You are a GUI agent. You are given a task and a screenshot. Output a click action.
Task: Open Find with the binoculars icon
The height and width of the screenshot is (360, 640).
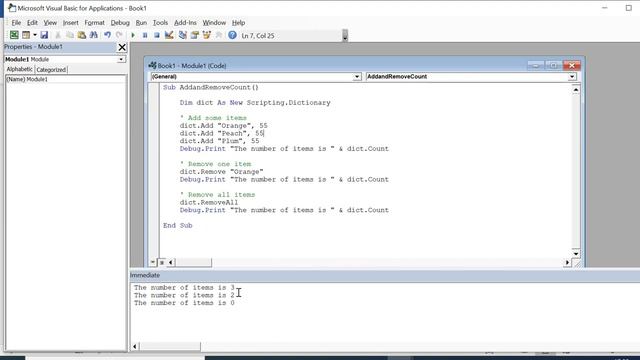(93, 35)
